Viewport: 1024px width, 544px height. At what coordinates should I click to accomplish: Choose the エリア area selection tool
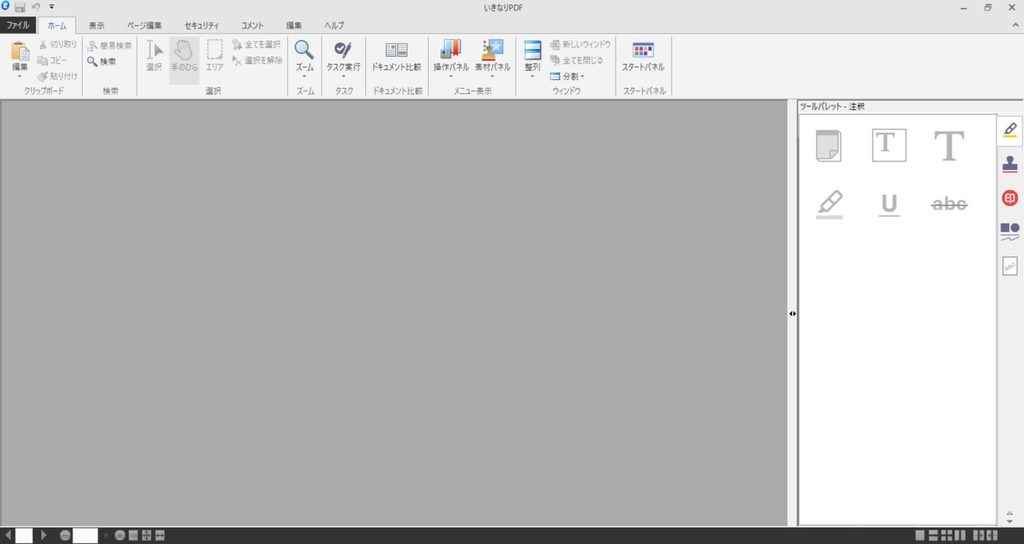(215, 56)
